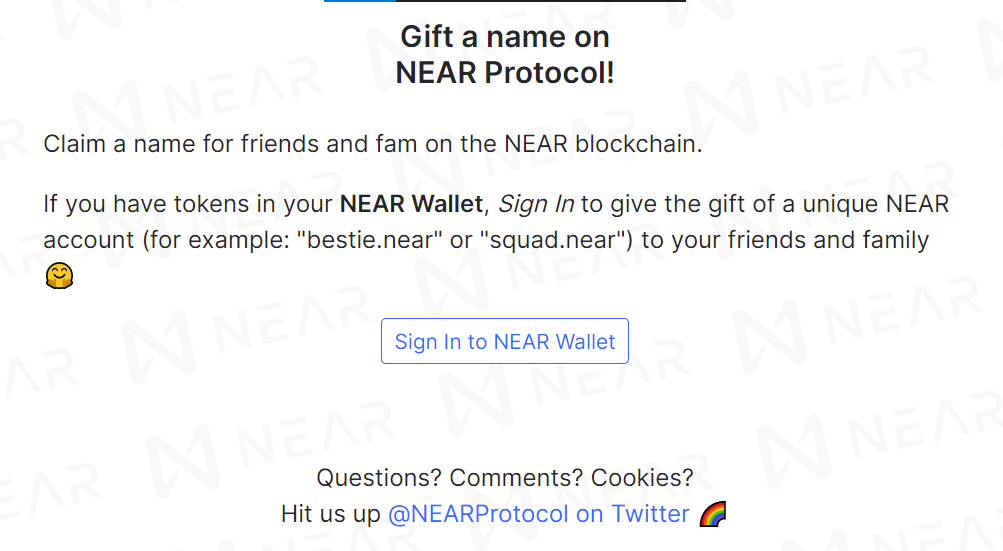This screenshot has width=1003, height=551.
Task: Click the 'unique NEAR' words in paragraph
Action: coord(876,204)
